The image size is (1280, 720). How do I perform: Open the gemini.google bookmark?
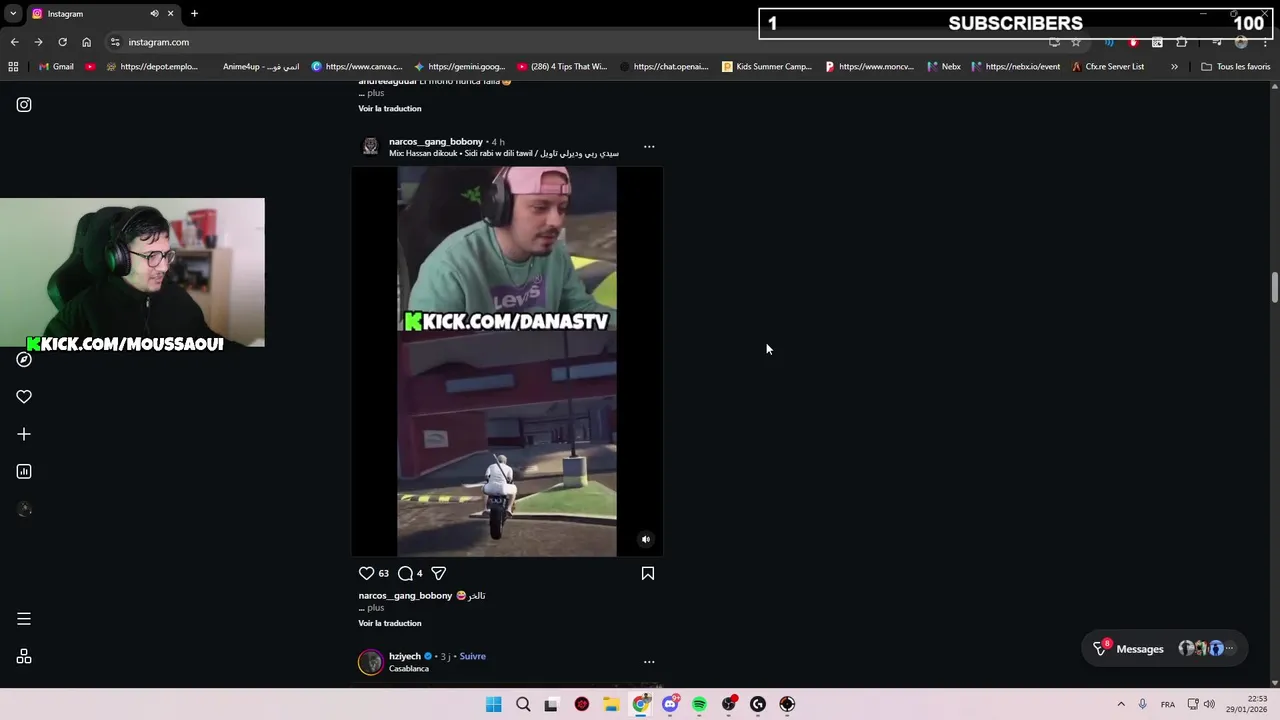[460, 67]
